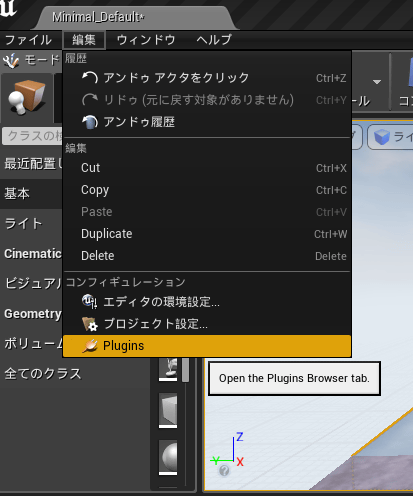Select the ビジュアル category
The width and height of the screenshot is (413, 496).
31,284
